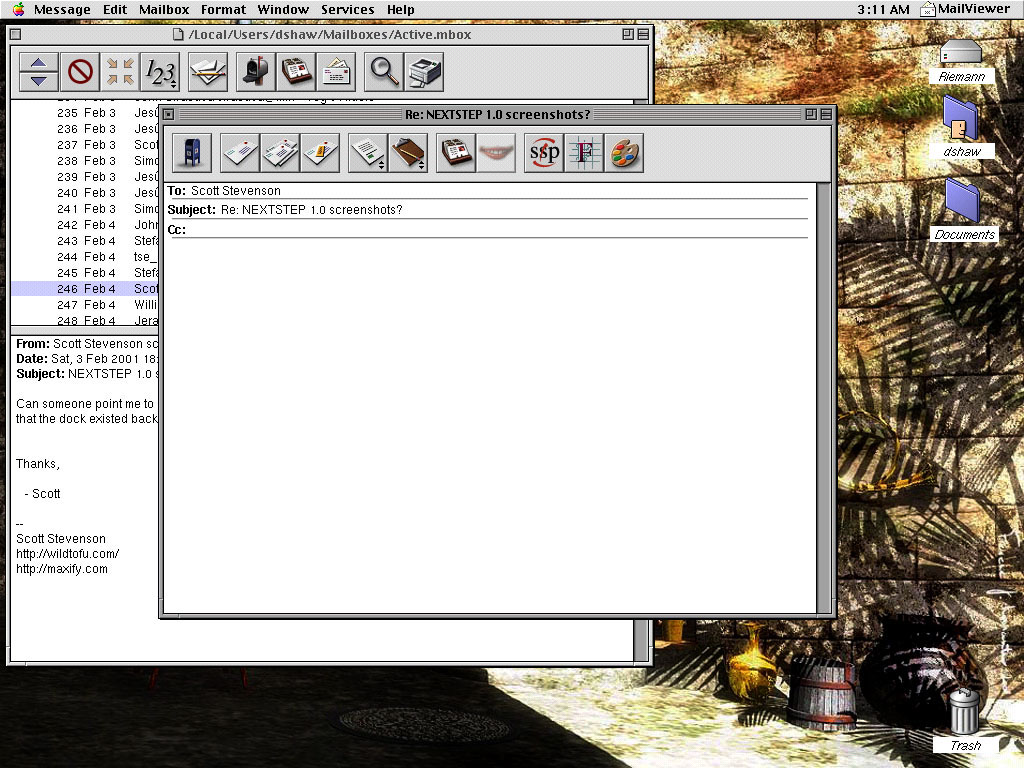Select message row 242 Feb 4
The width and height of the screenshot is (1024, 768).
coord(85,225)
